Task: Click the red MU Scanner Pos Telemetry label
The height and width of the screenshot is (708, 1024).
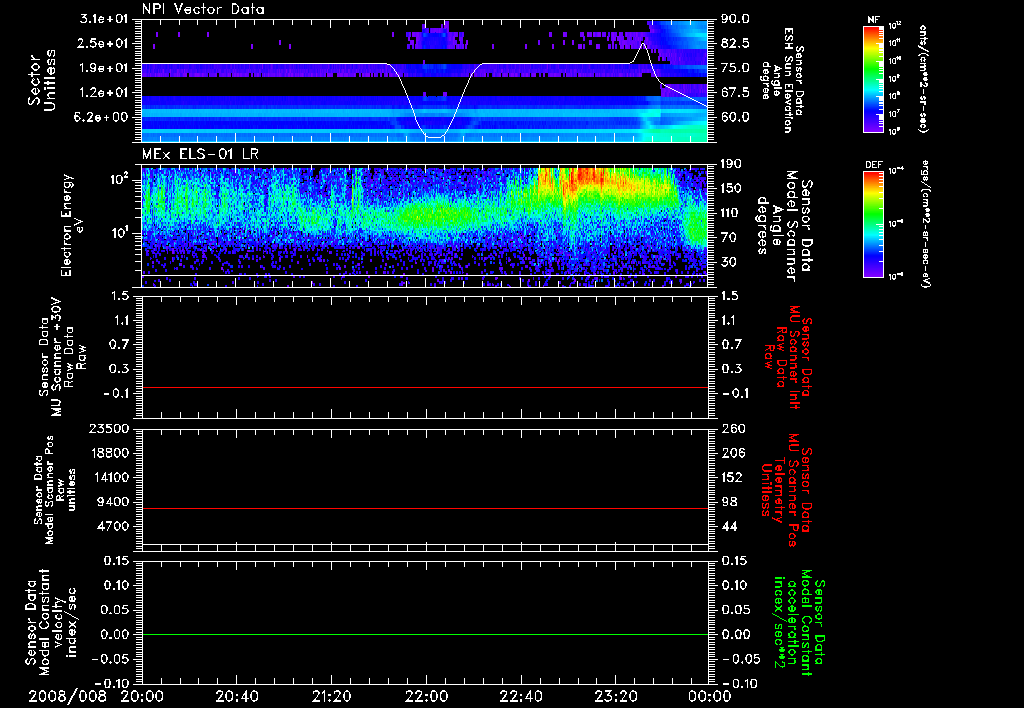Action: (x=789, y=481)
